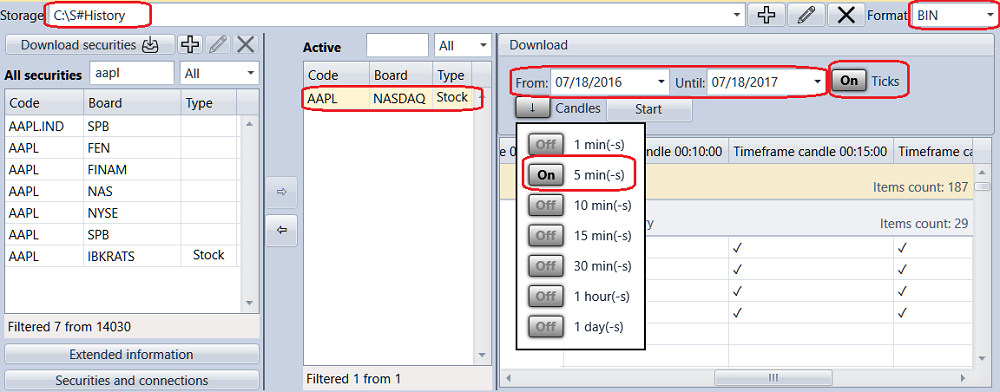
Task: Click the delete security X icon
Action: point(246,45)
